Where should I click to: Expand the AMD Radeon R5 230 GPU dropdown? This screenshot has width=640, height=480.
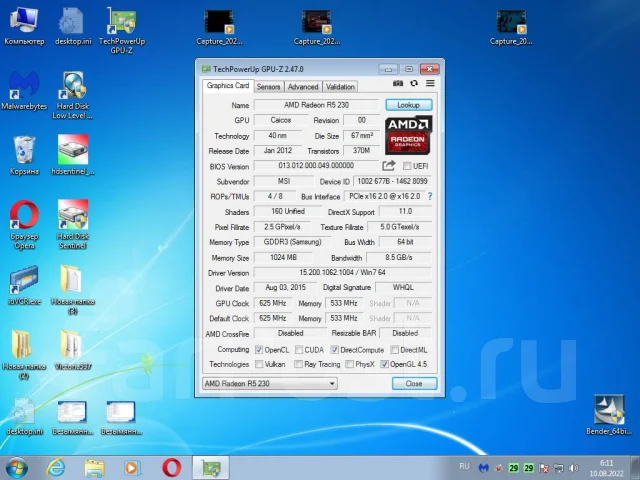click(269, 384)
